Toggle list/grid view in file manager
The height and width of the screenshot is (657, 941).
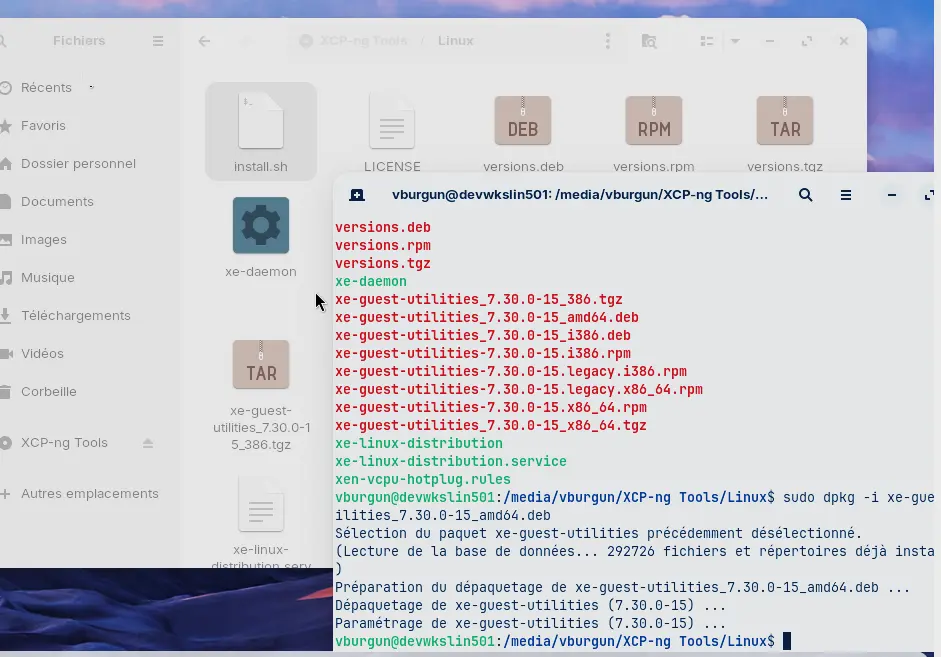click(707, 41)
